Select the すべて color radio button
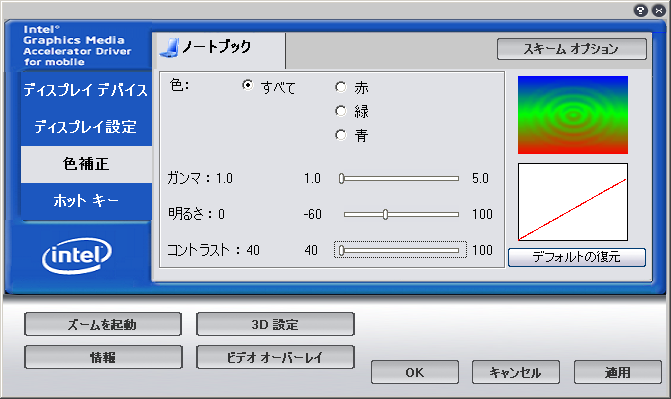 coord(247,85)
